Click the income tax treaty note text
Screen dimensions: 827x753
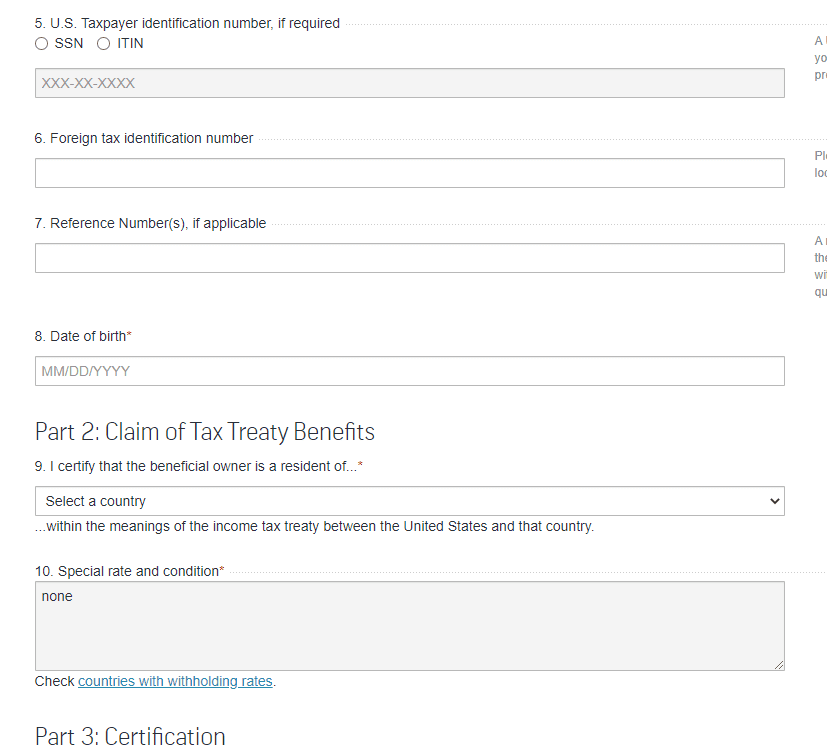315,526
